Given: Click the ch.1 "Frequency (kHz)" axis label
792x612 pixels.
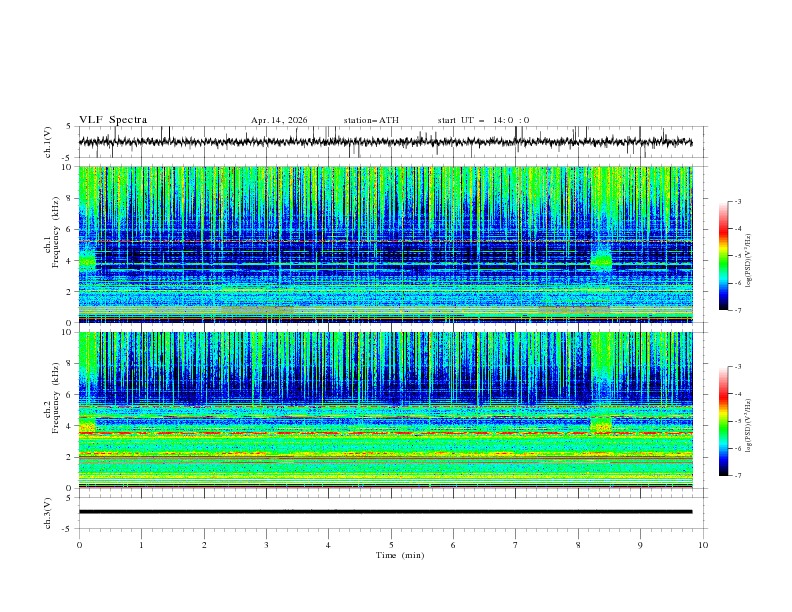Looking at the screenshot, I should 56,233.
